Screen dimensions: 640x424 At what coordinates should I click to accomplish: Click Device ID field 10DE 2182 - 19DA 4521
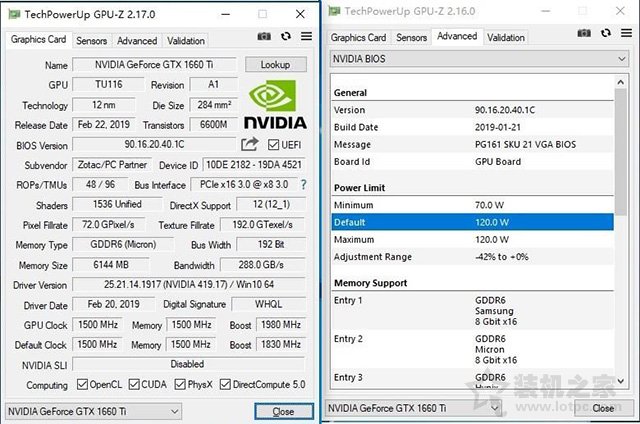point(254,164)
